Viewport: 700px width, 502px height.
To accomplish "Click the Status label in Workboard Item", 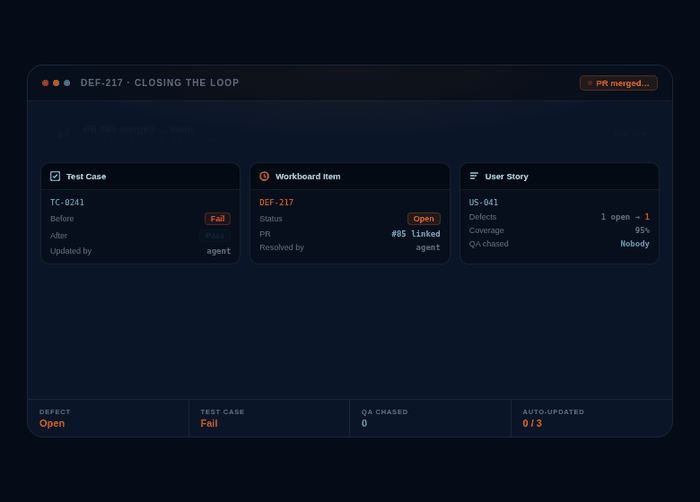I will 271,218.
